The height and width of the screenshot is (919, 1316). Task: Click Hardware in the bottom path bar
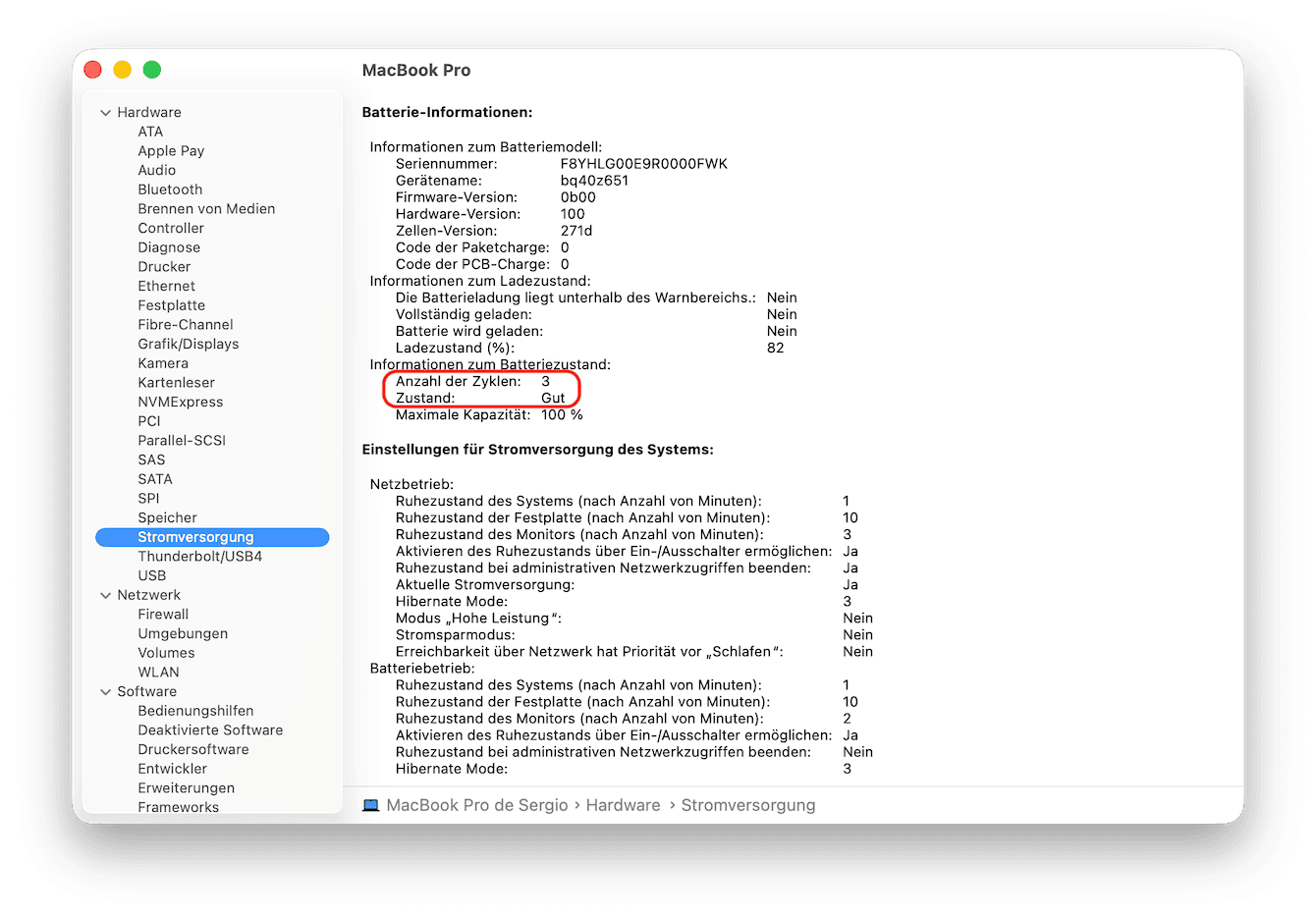click(623, 805)
